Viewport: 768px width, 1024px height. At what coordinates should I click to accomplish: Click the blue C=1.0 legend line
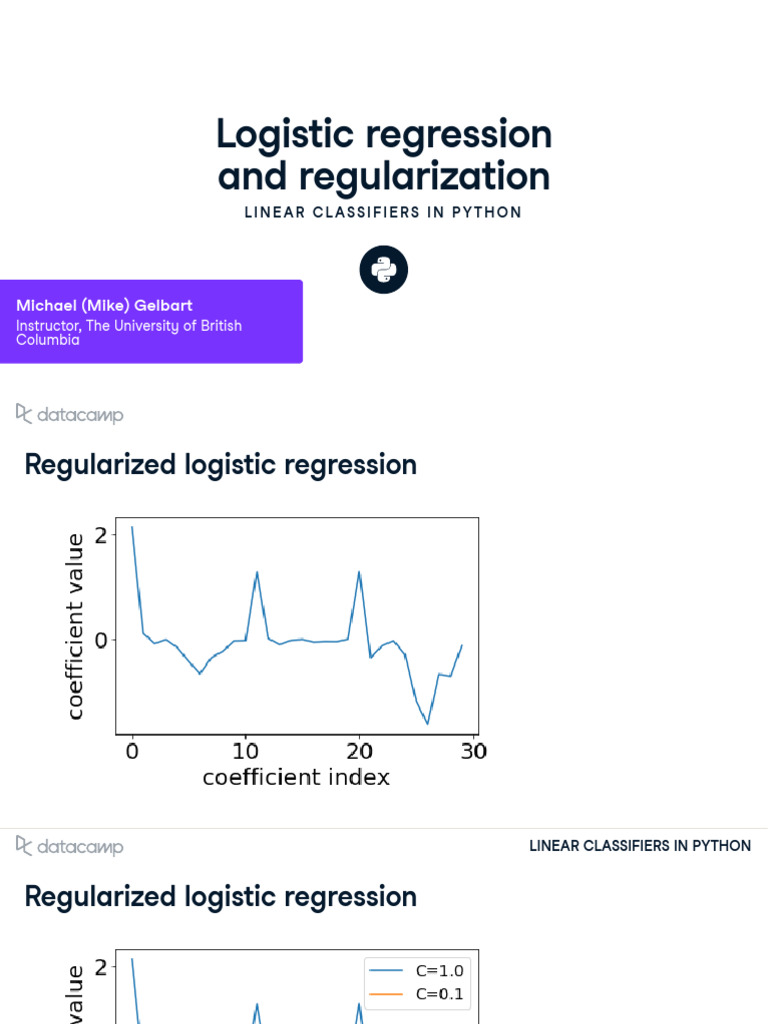pyautogui.click(x=386, y=971)
